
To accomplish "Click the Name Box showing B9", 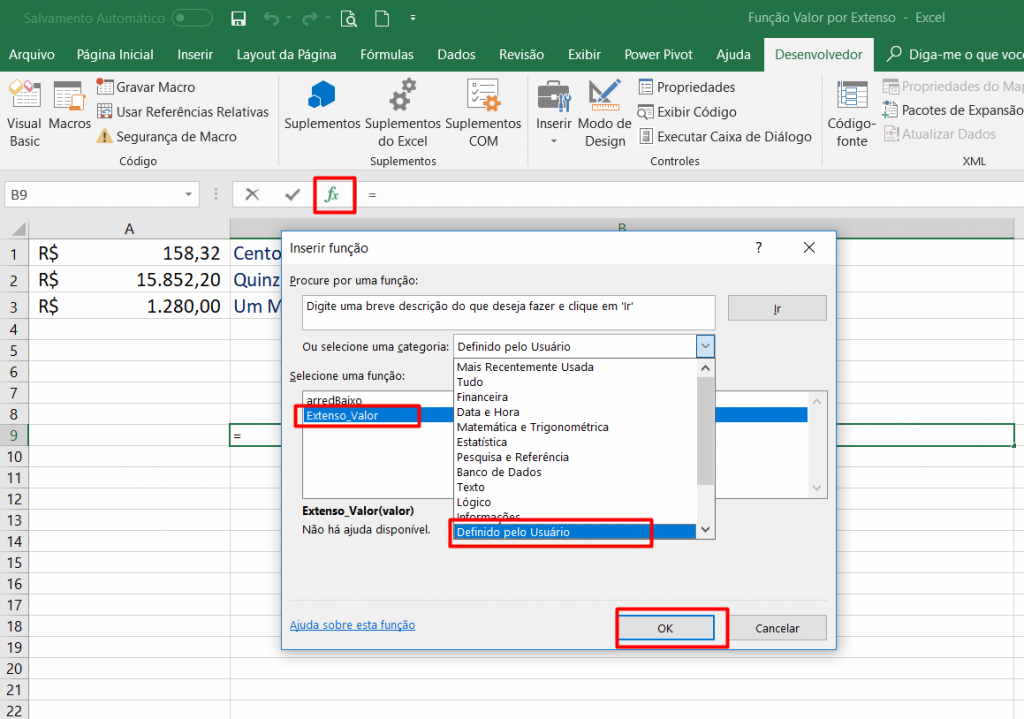I will tap(93, 195).
